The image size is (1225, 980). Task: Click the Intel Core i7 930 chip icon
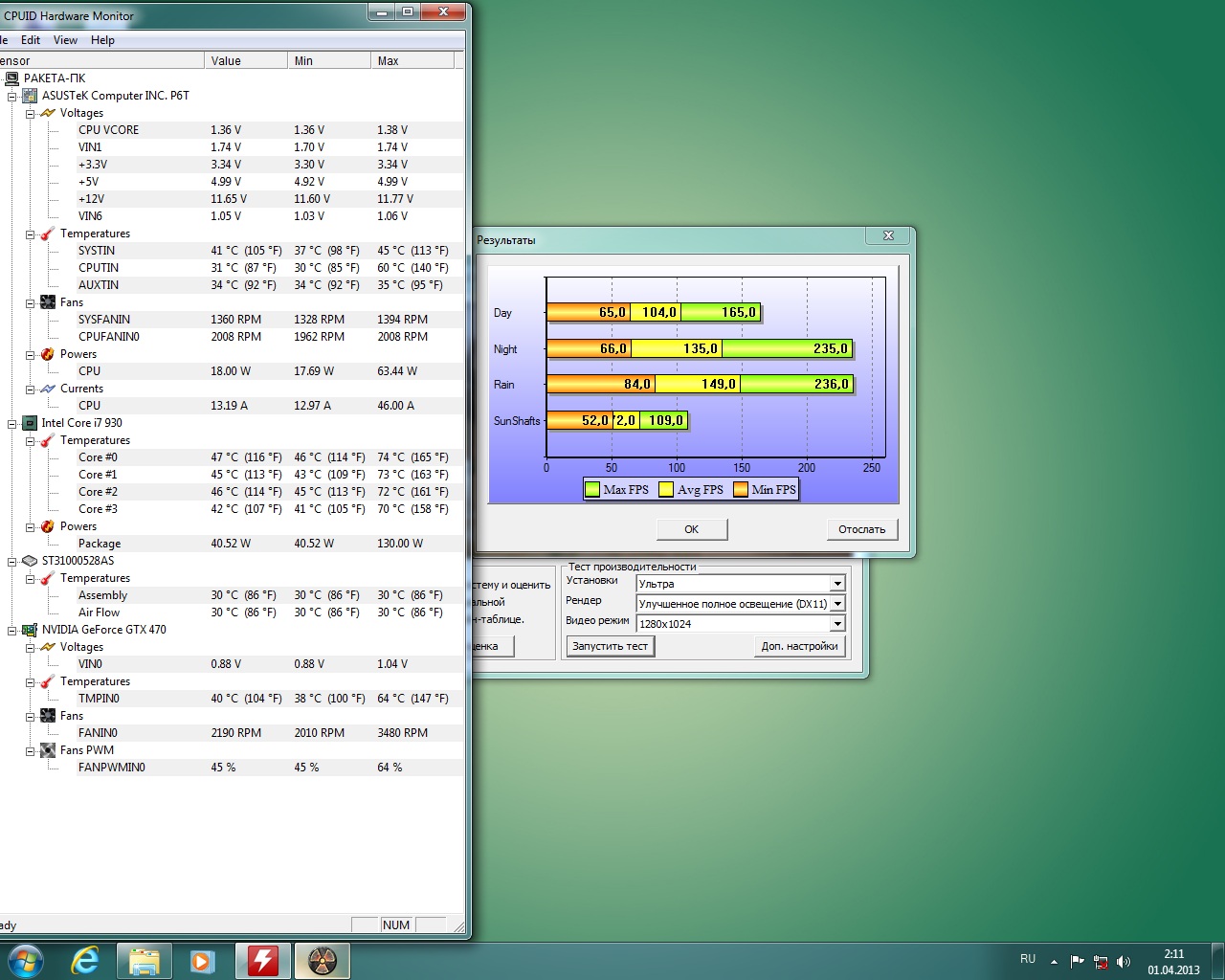(x=30, y=423)
